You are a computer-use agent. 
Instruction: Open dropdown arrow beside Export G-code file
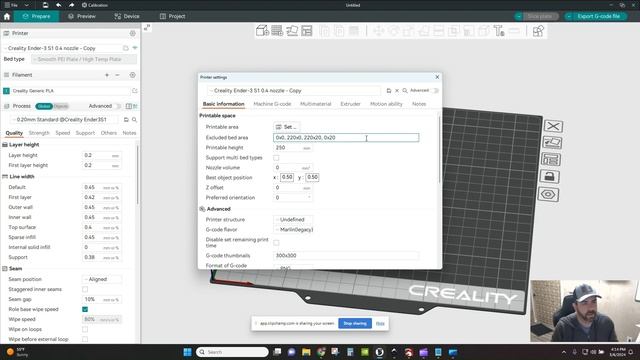click(569, 16)
